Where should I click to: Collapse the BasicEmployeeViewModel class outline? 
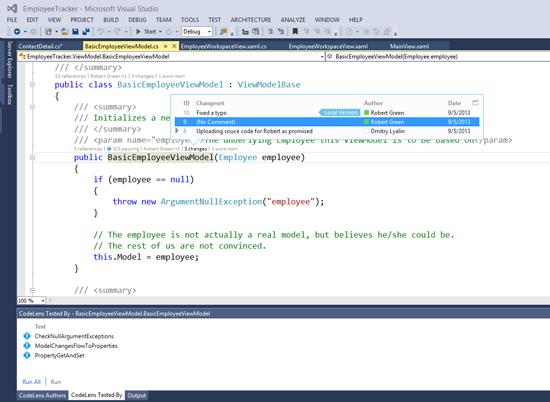click(32, 85)
